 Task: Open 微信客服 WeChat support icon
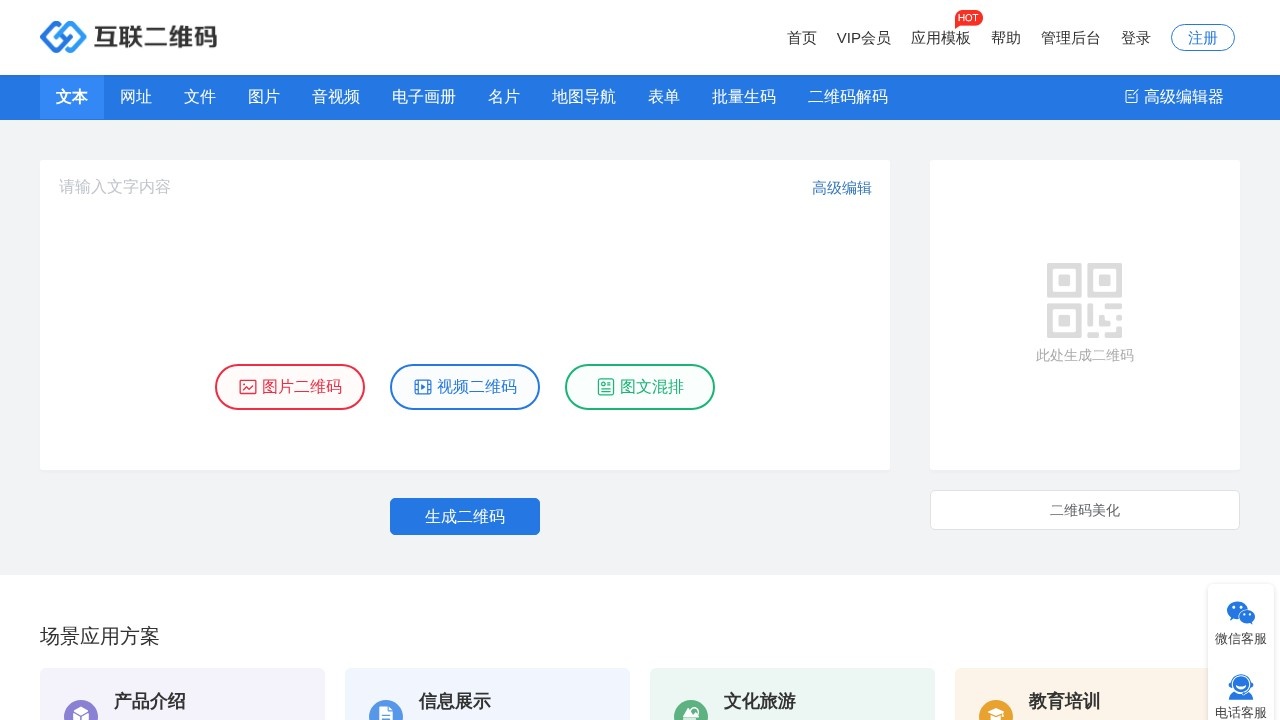[x=1241, y=613]
